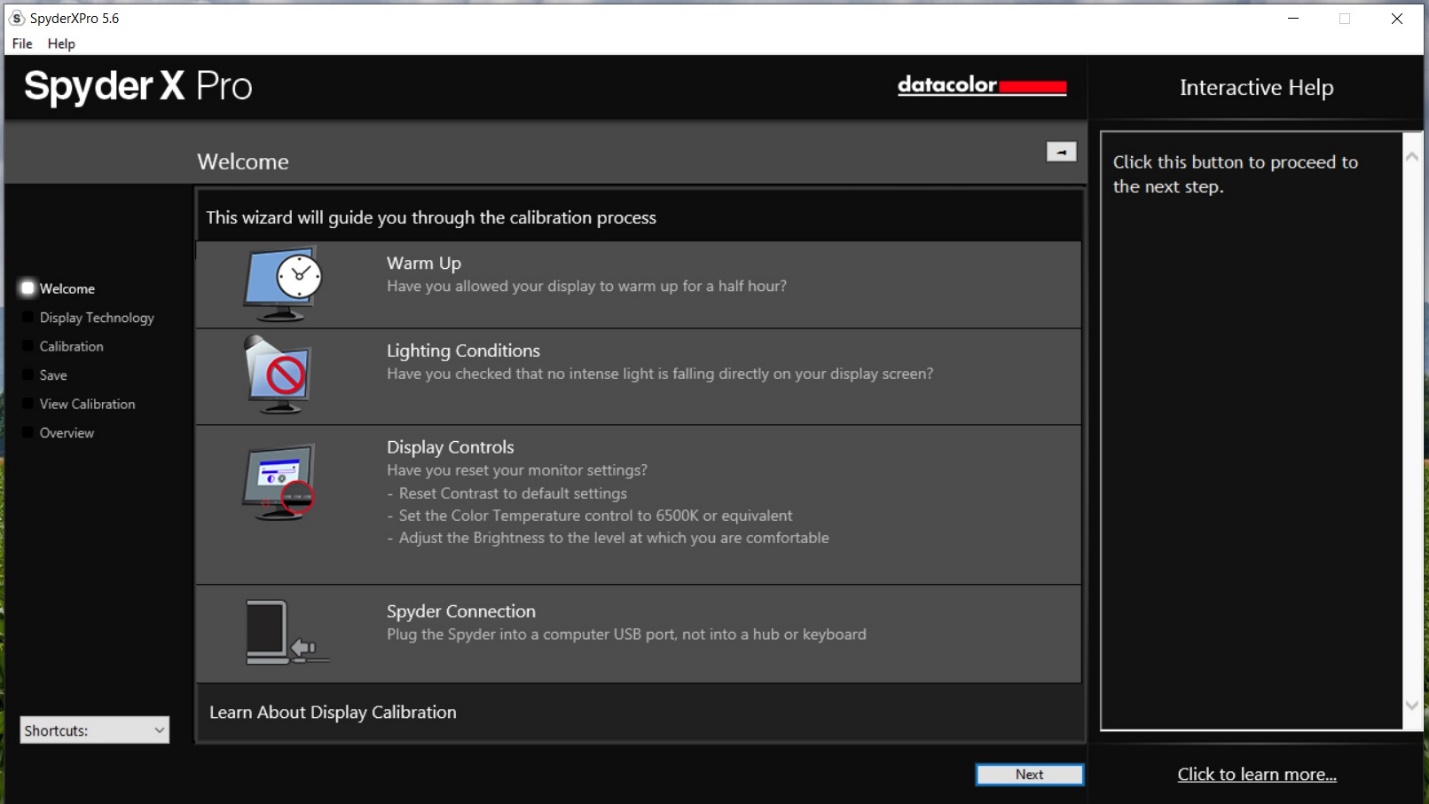Click the Spyder X Pro logo
This screenshot has height=804, width=1429.
click(x=138, y=87)
